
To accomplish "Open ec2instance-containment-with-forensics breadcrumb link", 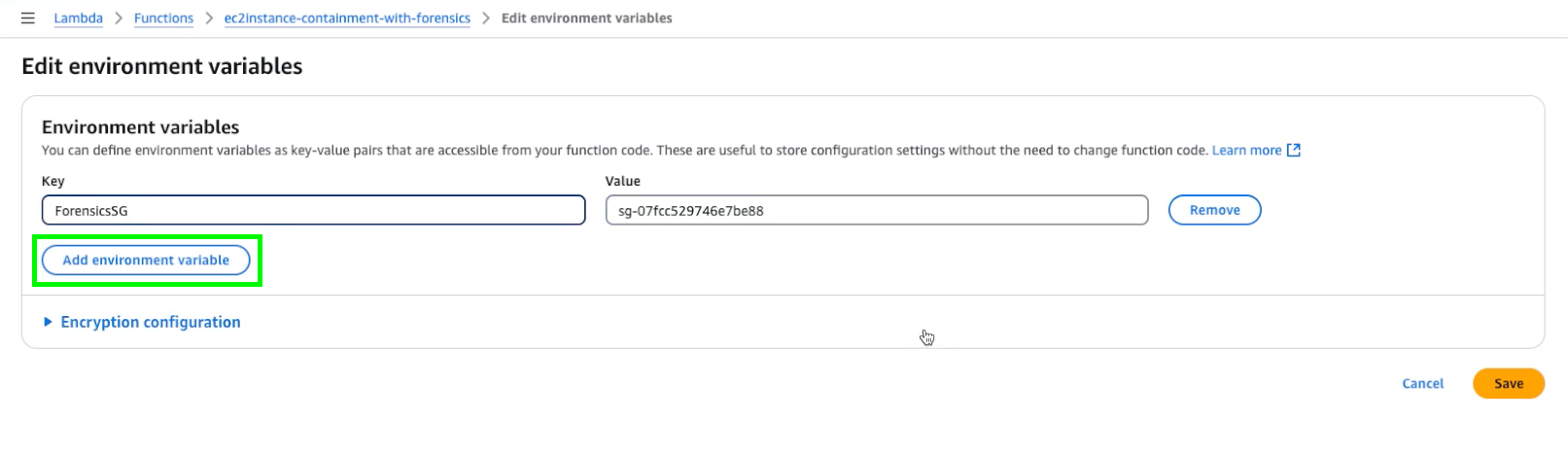I will 347,18.
